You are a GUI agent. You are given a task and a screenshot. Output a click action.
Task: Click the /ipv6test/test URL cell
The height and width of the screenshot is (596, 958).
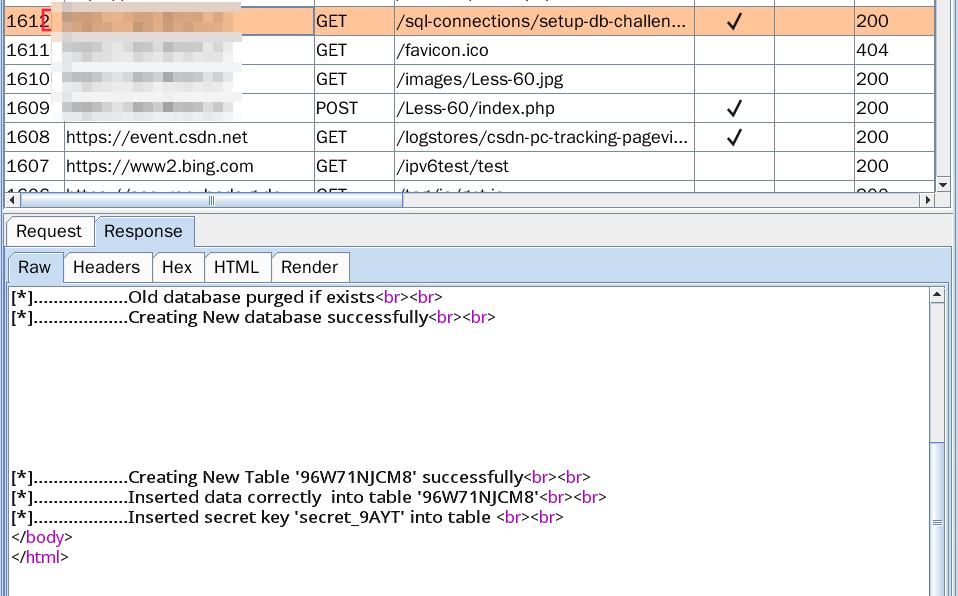[544, 166]
